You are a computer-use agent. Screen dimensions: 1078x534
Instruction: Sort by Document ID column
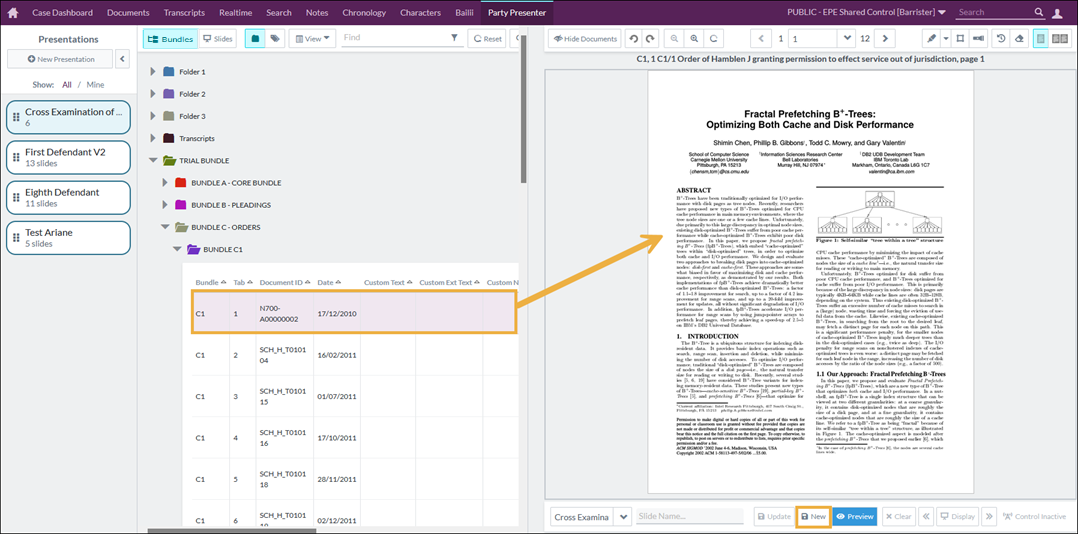coord(284,282)
